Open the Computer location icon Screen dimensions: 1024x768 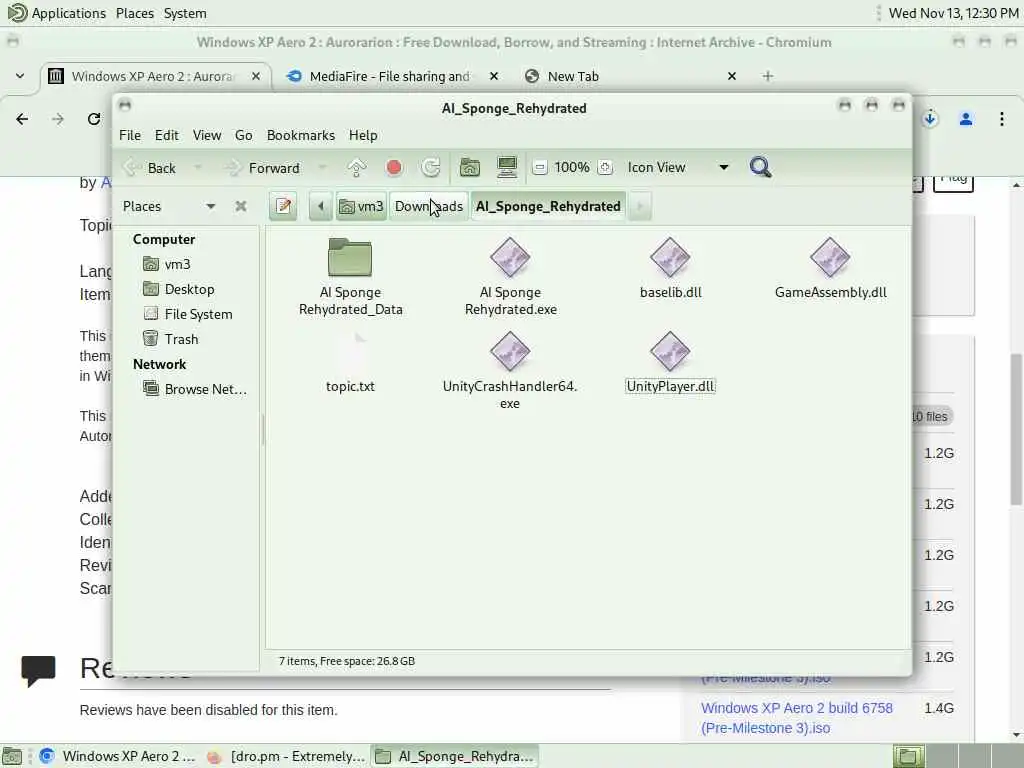point(507,168)
